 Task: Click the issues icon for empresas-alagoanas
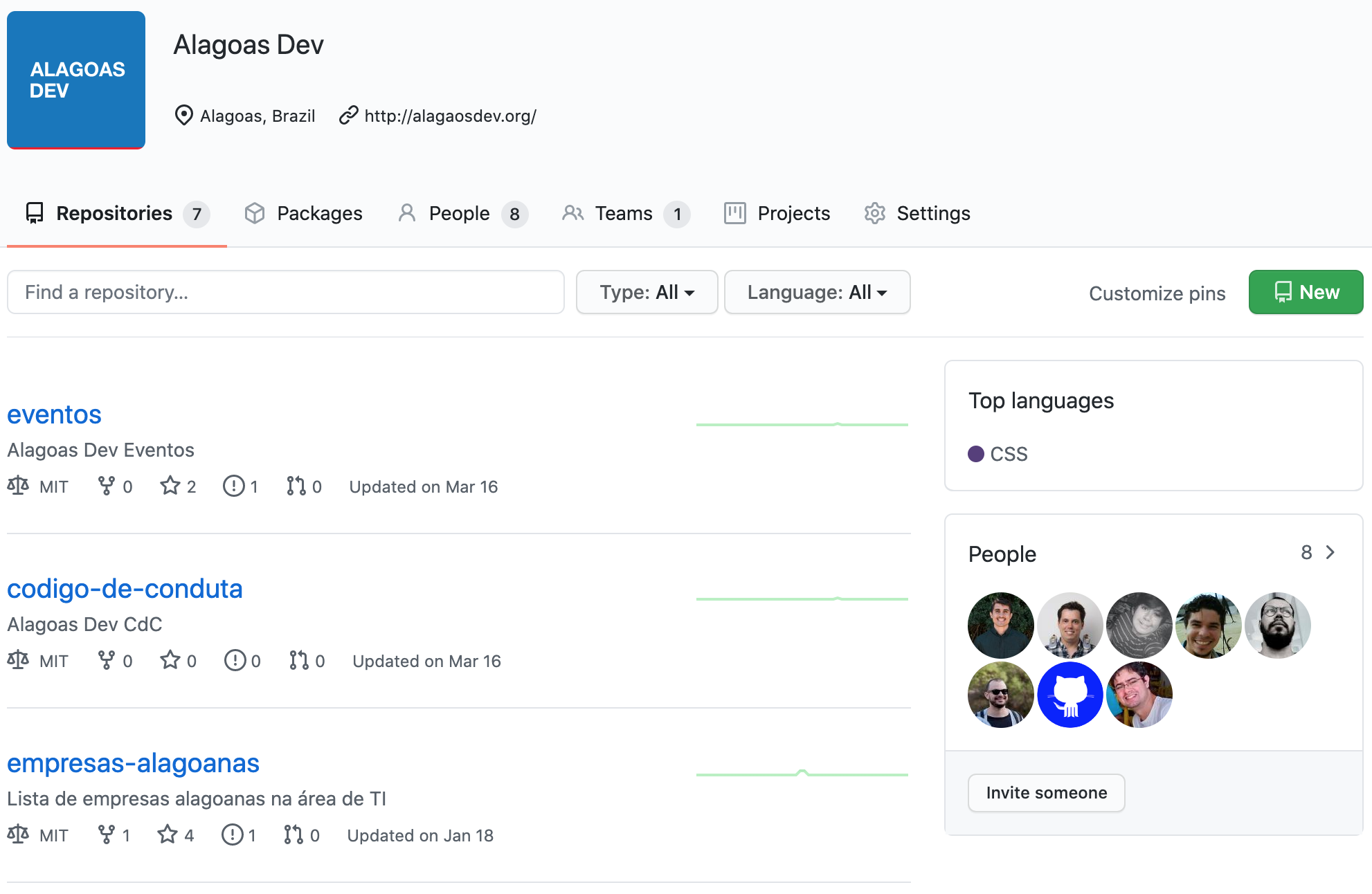[x=233, y=834]
